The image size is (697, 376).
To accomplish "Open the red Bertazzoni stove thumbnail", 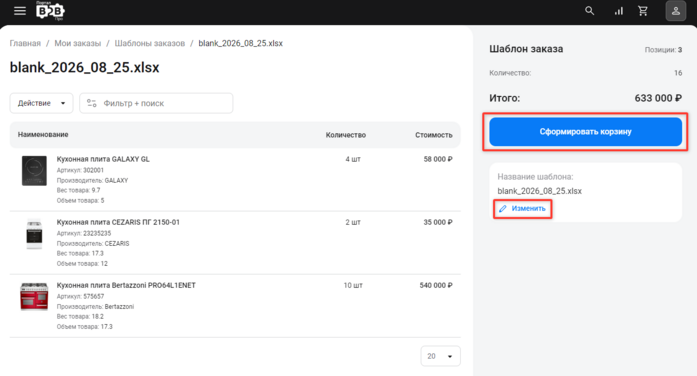I will point(34,296).
